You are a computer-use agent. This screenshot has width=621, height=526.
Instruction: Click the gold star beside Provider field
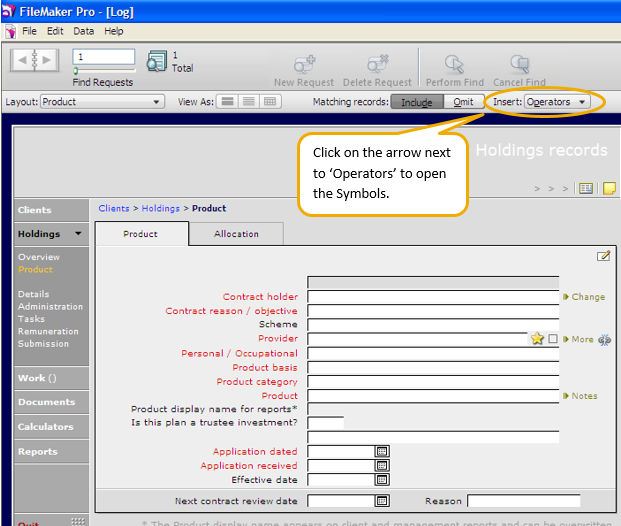coord(537,339)
